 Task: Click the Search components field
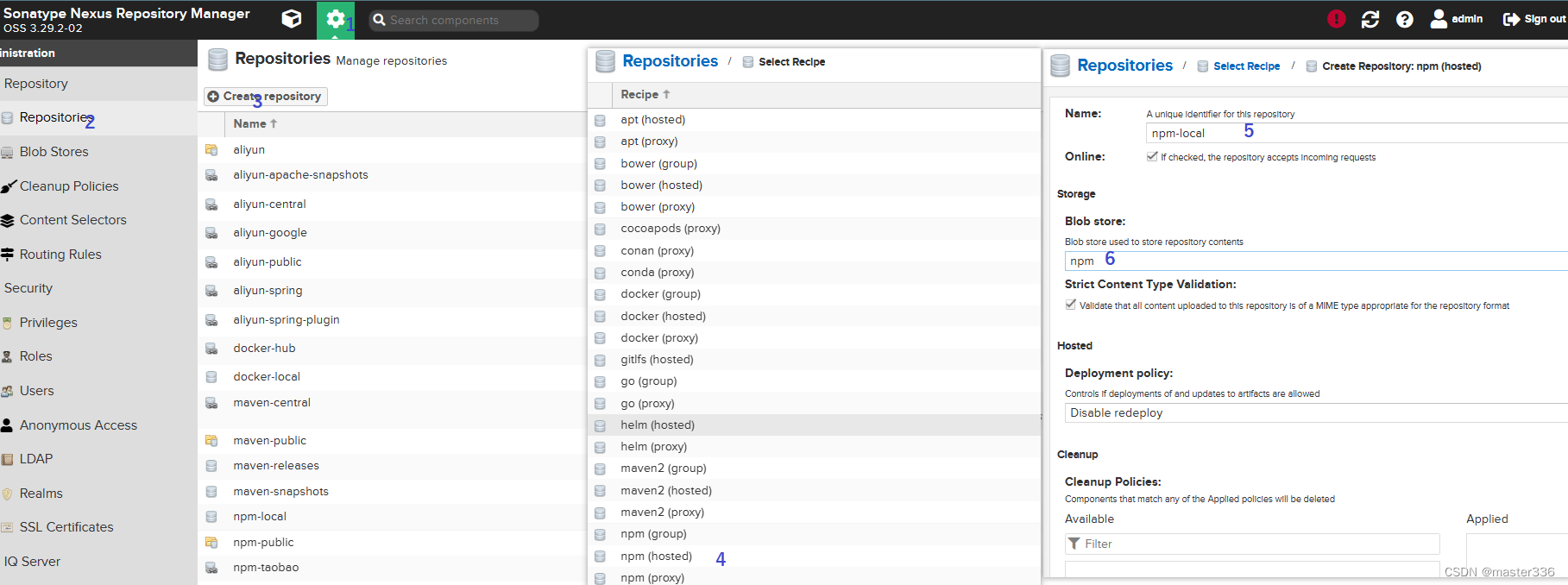coord(454,20)
